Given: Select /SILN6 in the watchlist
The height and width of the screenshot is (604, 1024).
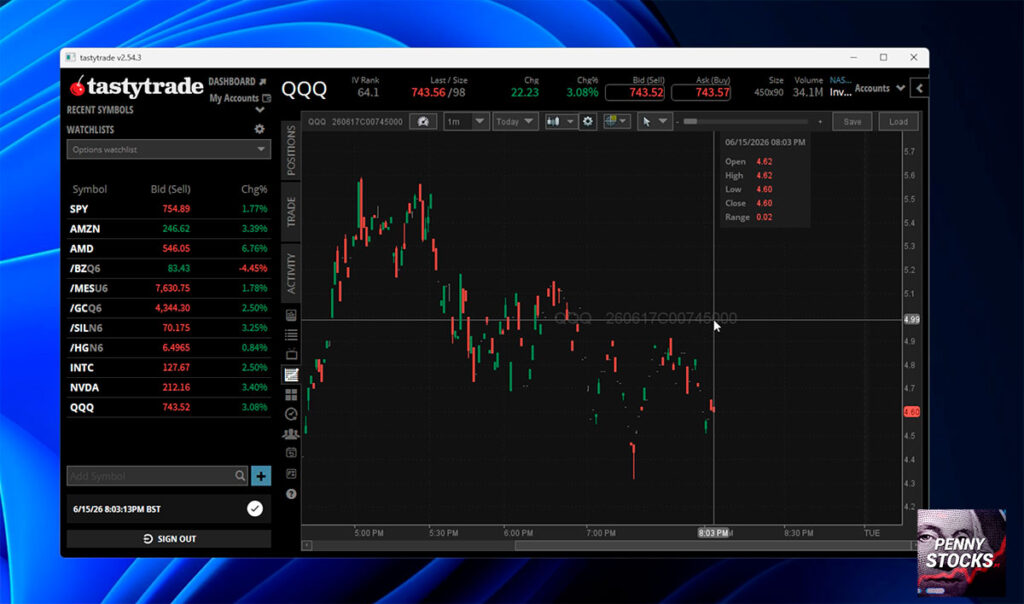Looking at the screenshot, I should pos(168,328).
